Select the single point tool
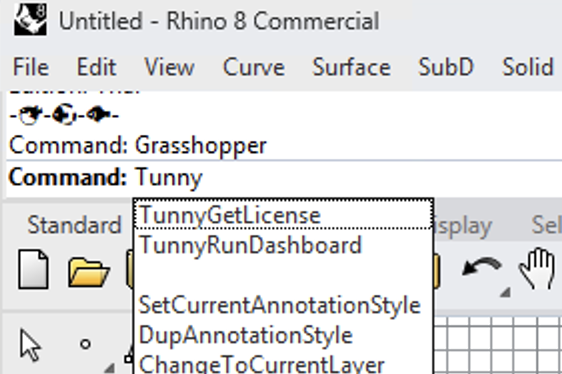Image resolution: width=562 pixels, height=374 pixels. tap(85, 344)
